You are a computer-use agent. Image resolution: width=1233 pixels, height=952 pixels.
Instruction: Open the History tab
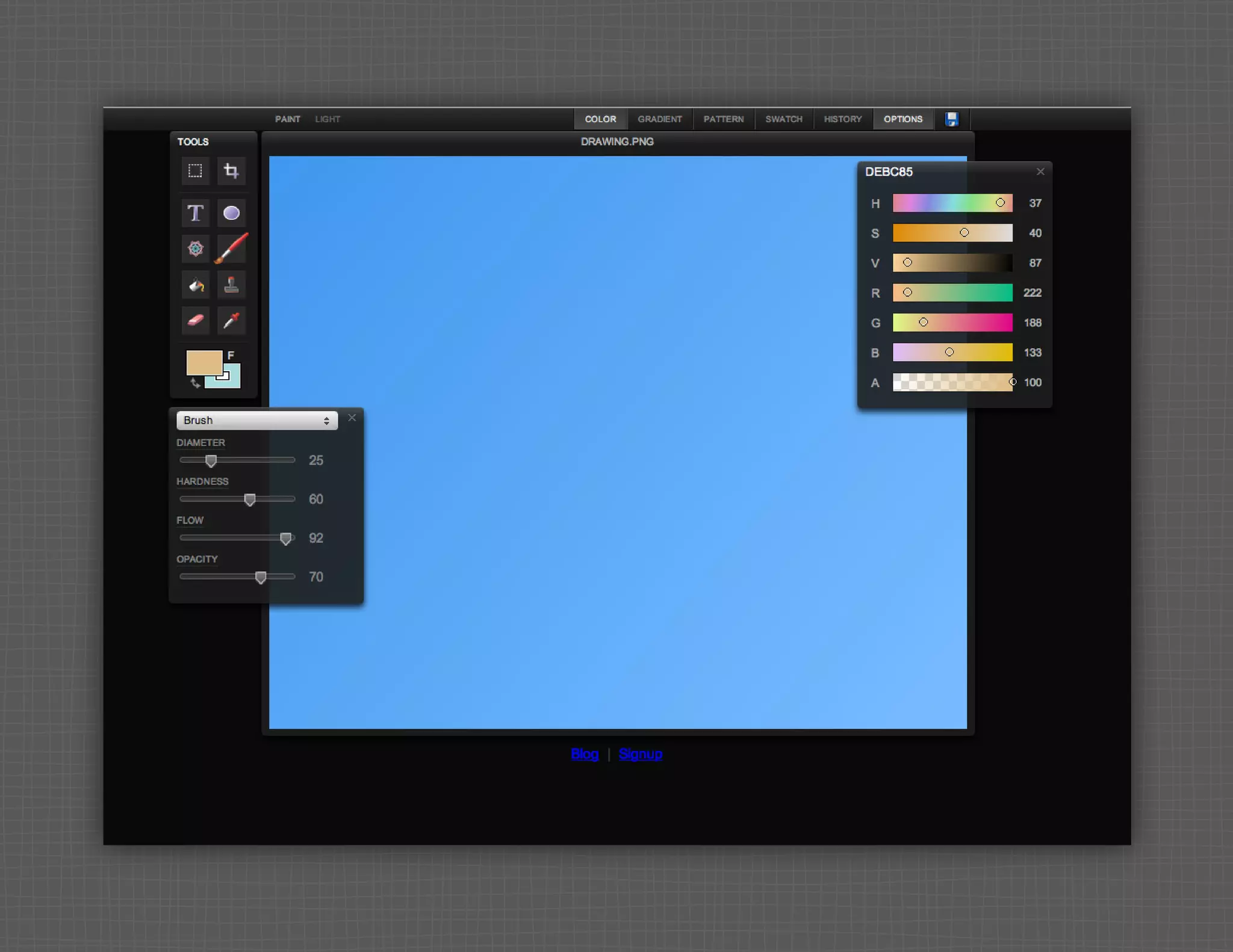point(842,119)
